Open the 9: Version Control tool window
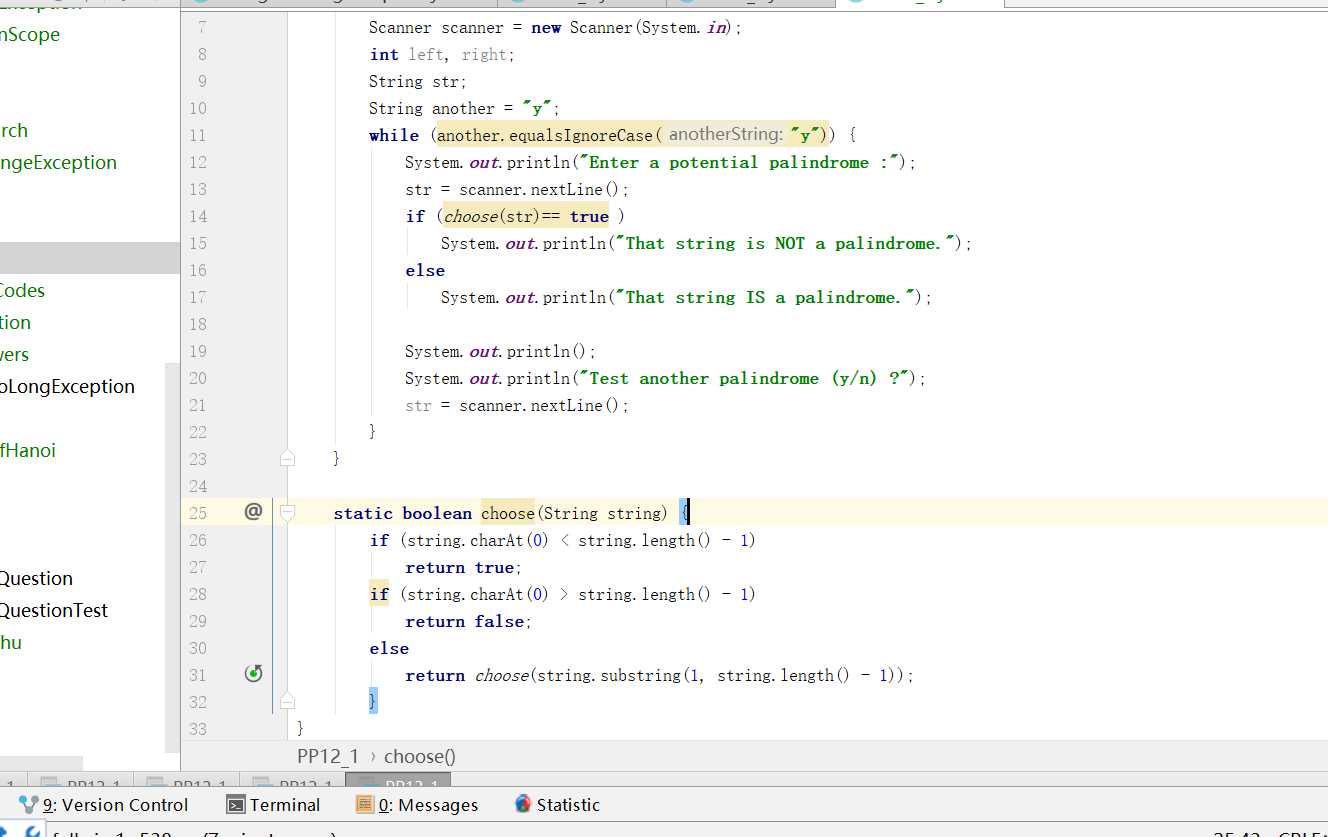This screenshot has width=1328, height=837. tap(103, 804)
